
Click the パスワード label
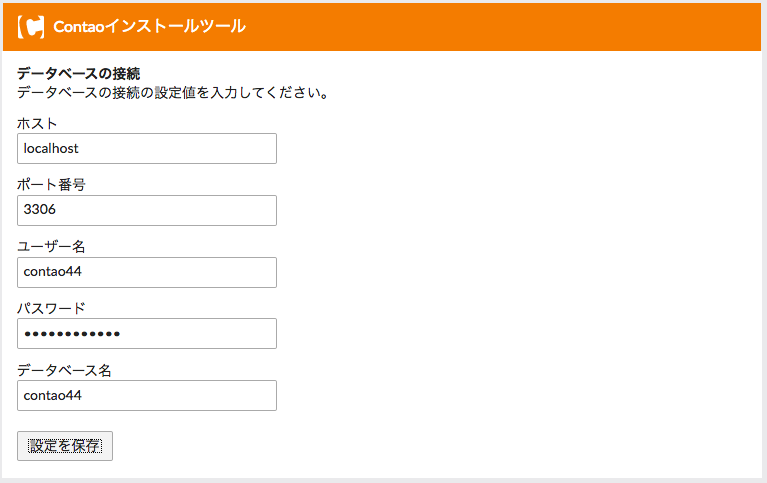pyautogui.click(x=51, y=308)
